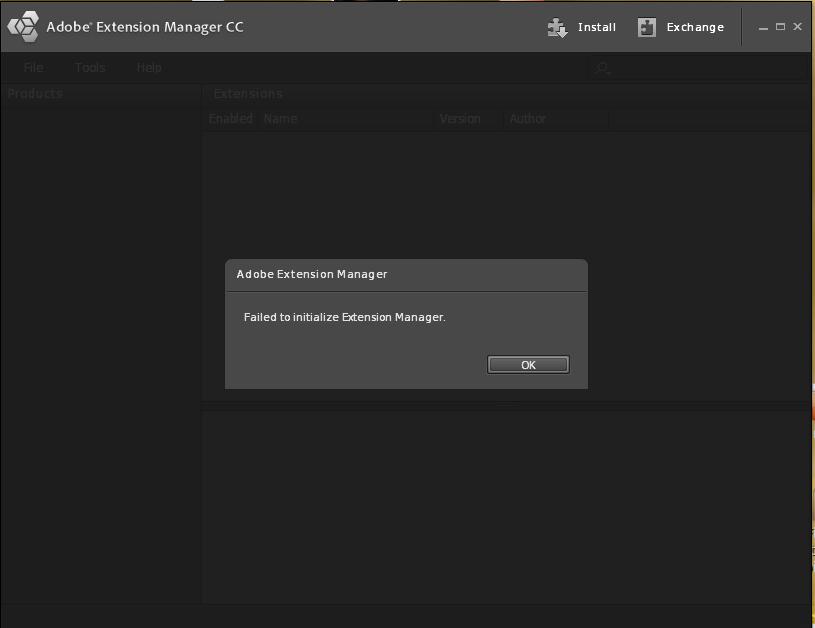Click the dialog title 'Adobe Extension Manager'

pos(312,274)
